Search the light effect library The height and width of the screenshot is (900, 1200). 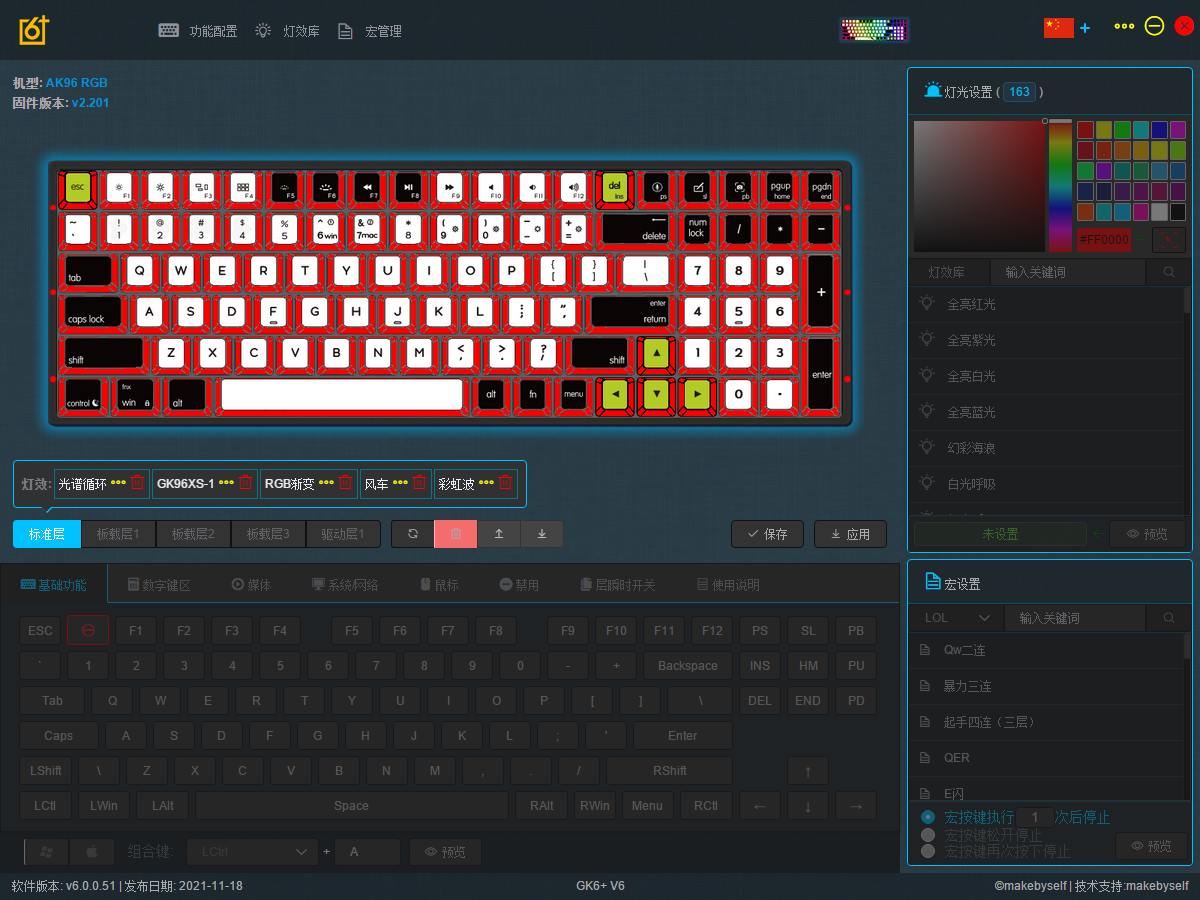(x=1168, y=272)
